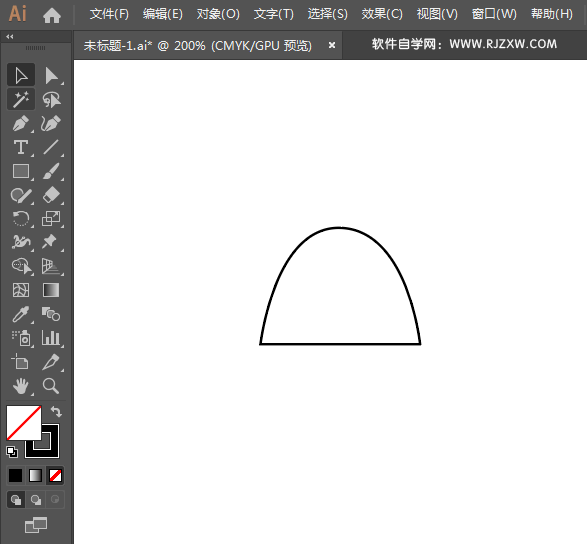Collapse toolbar with double-arrow chevron
The image size is (587, 544).
pos(10,36)
